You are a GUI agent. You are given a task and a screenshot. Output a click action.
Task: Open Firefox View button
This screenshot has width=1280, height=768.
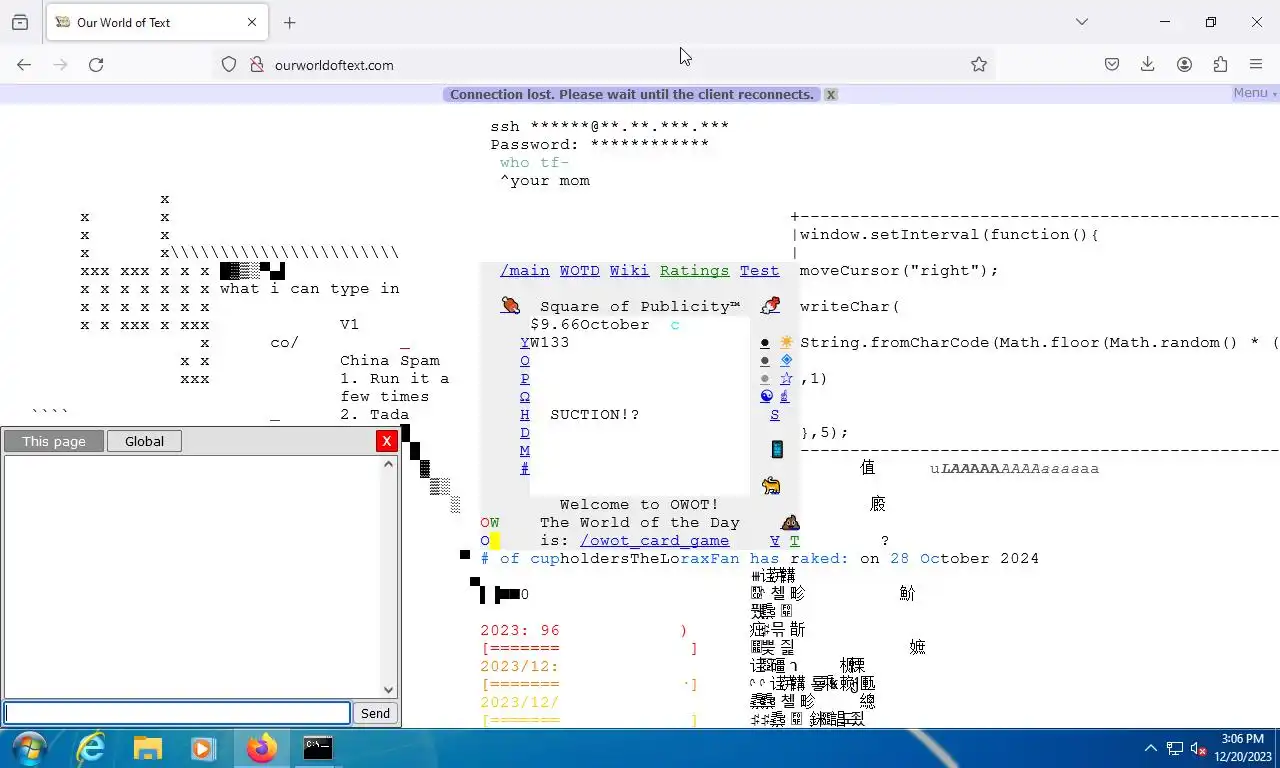(x=20, y=22)
